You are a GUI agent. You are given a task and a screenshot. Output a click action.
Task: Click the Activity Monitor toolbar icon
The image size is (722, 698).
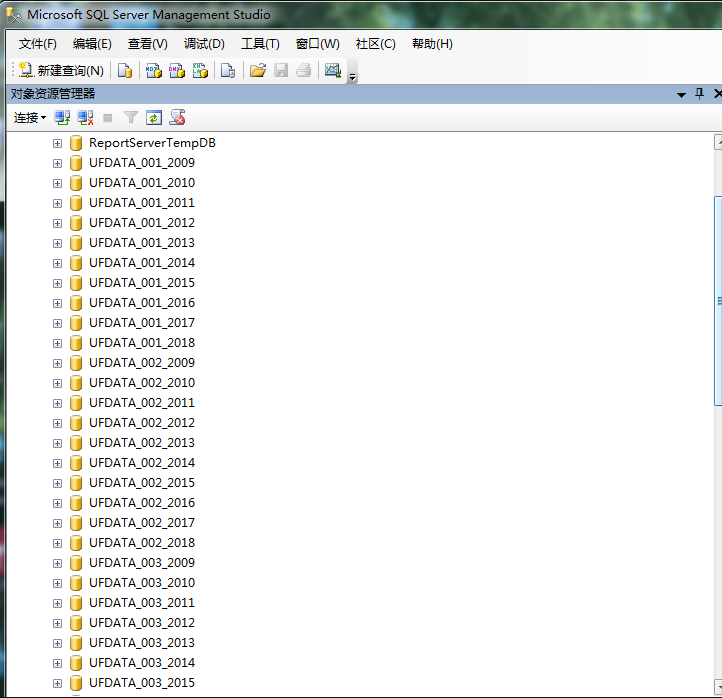[x=332, y=70]
